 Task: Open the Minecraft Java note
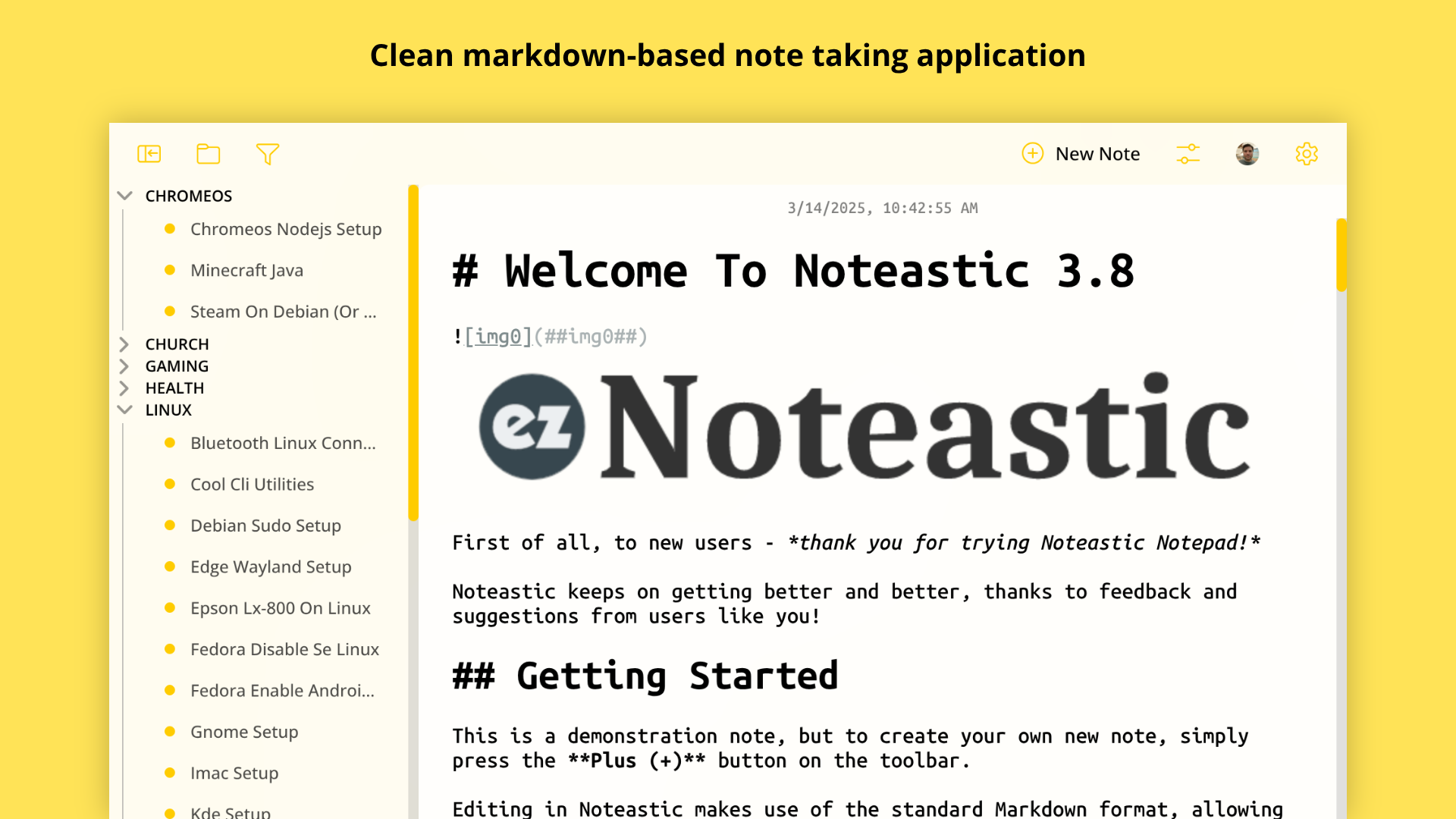[x=246, y=270]
